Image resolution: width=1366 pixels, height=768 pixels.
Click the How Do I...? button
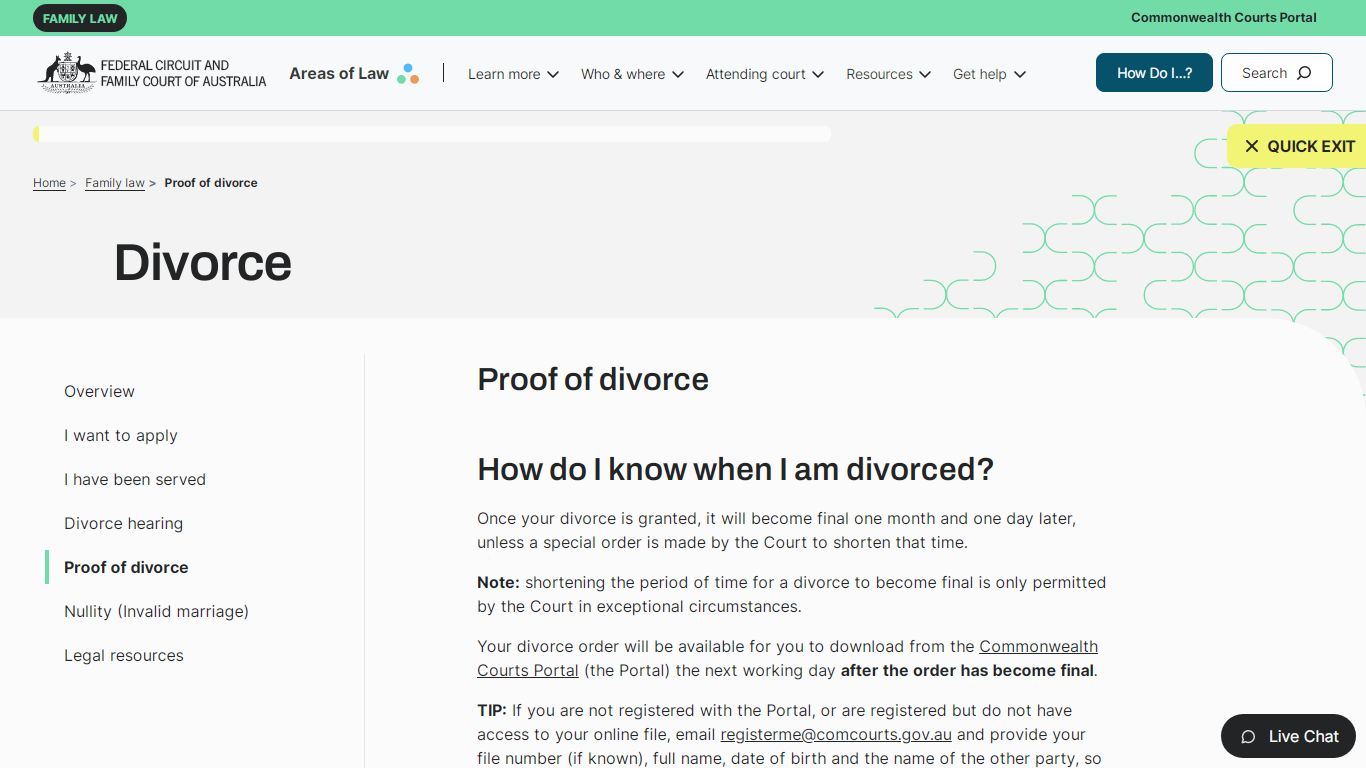click(1154, 73)
